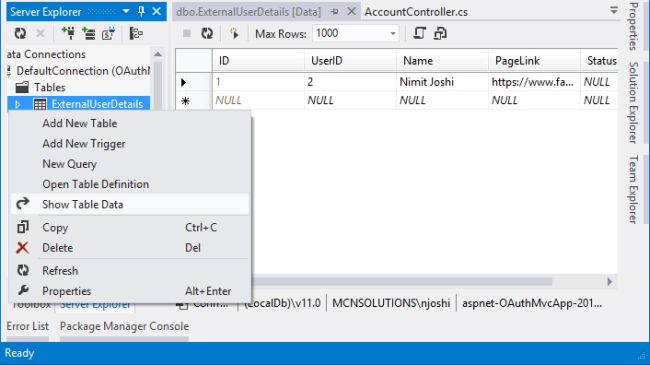Click the filter icon next to Max Rows
The width and height of the screenshot is (650, 365).
(x=234, y=33)
